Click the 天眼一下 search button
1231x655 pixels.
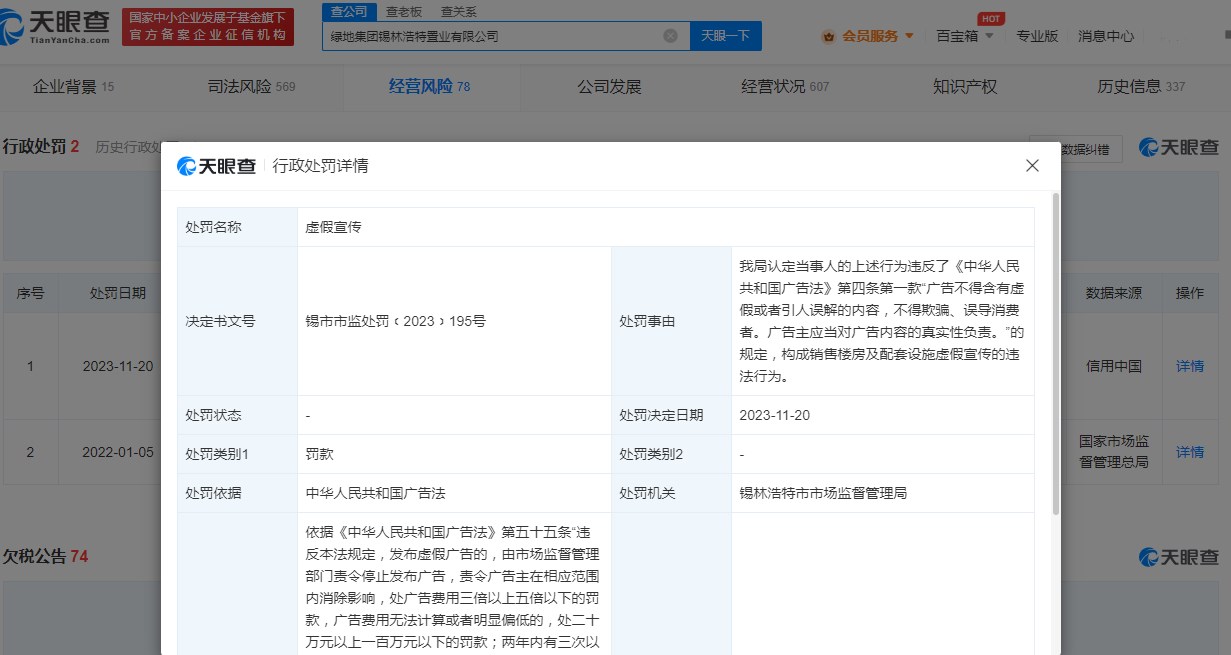point(725,36)
